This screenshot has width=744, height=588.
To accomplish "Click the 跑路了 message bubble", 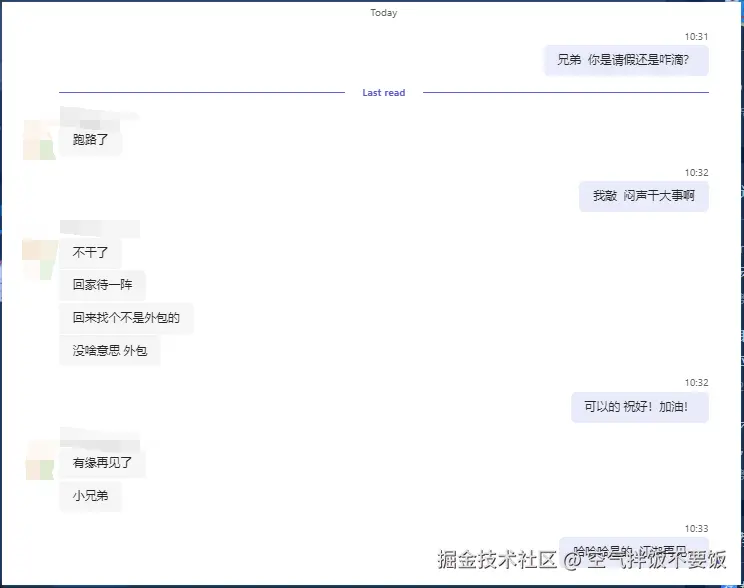I will click(90, 140).
